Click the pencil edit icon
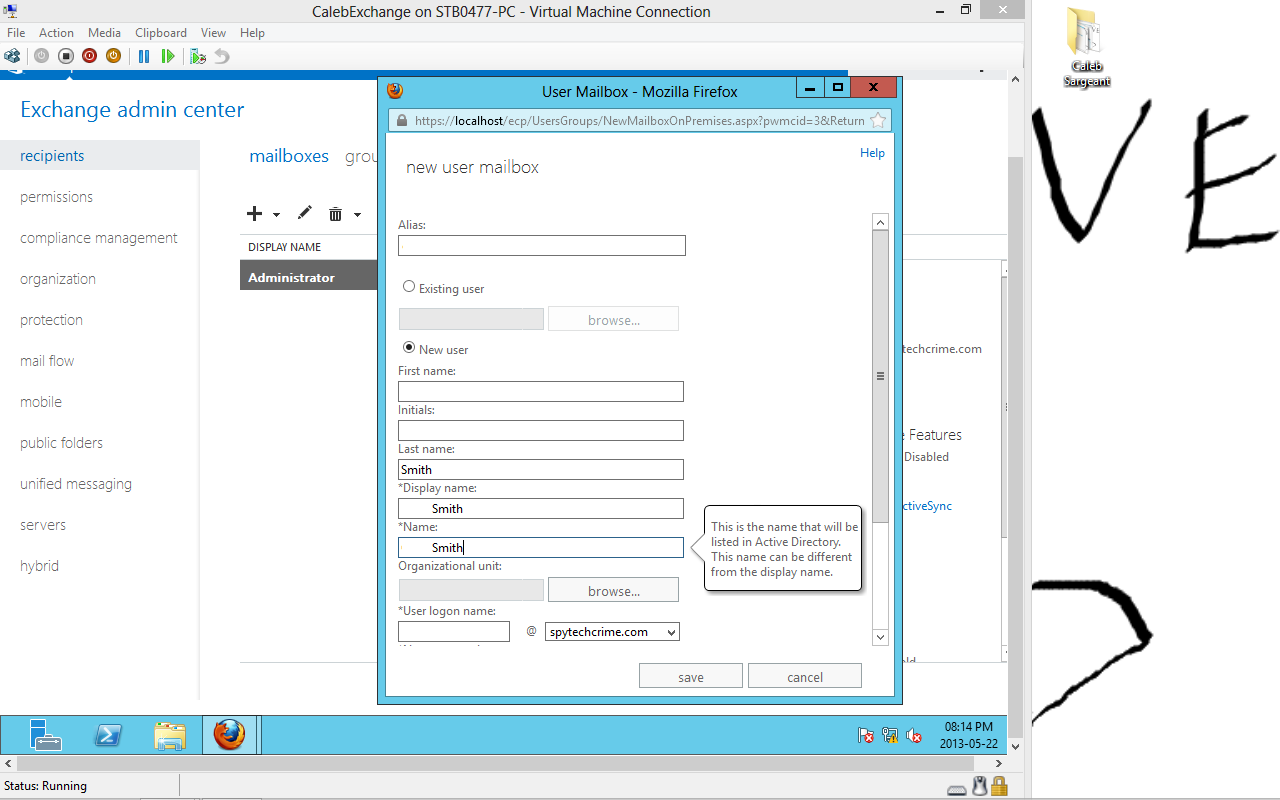The height and width of the screenshot is (800, 1280). coord(305,213)
